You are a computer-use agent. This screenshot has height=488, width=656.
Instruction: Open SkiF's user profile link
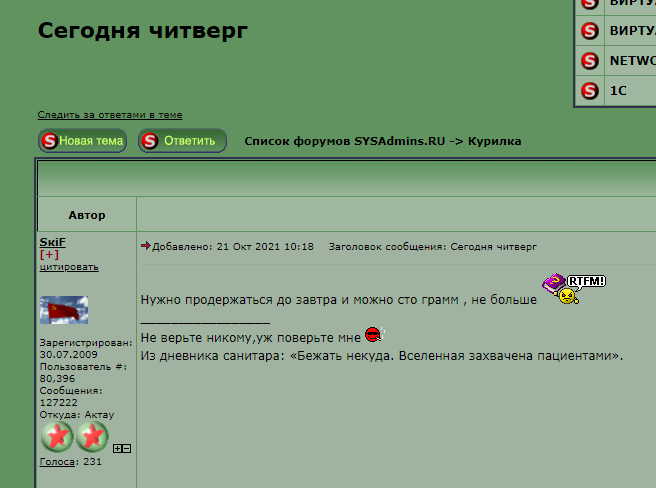coord(53,242)
